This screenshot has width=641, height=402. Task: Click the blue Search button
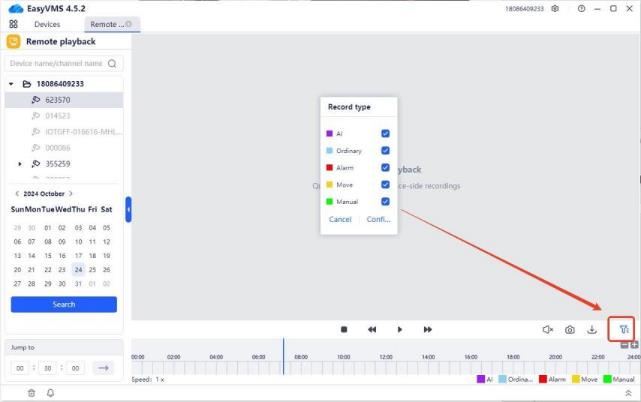[x=64, y=304]
